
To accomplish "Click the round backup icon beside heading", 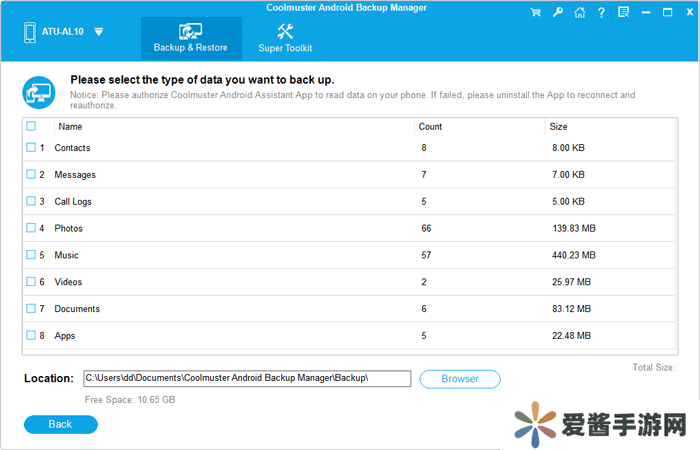I will (x=38, y=92).
